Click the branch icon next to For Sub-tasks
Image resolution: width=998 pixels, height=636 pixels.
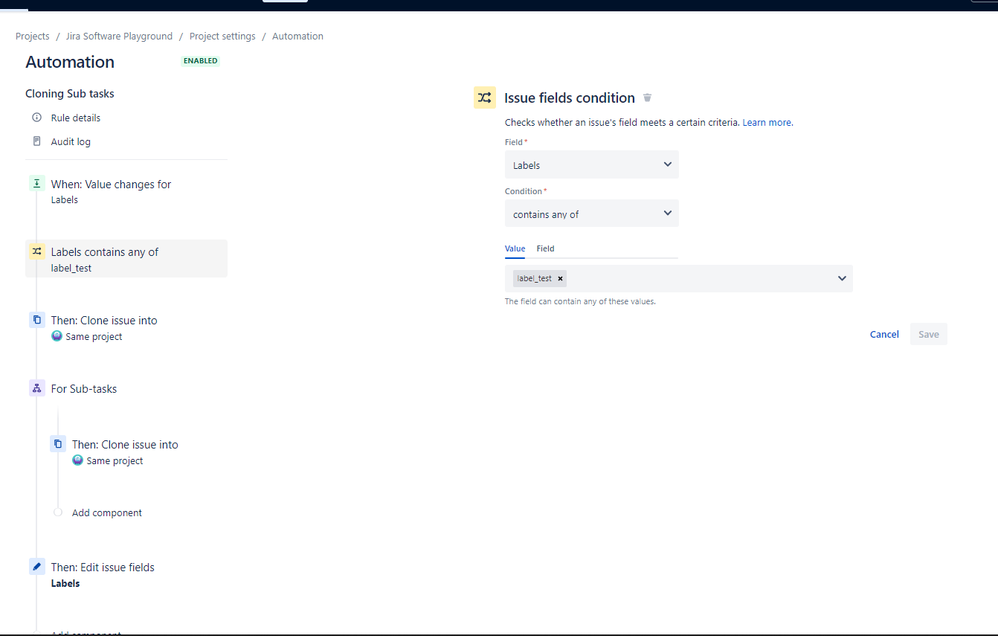tap(37, 388)
